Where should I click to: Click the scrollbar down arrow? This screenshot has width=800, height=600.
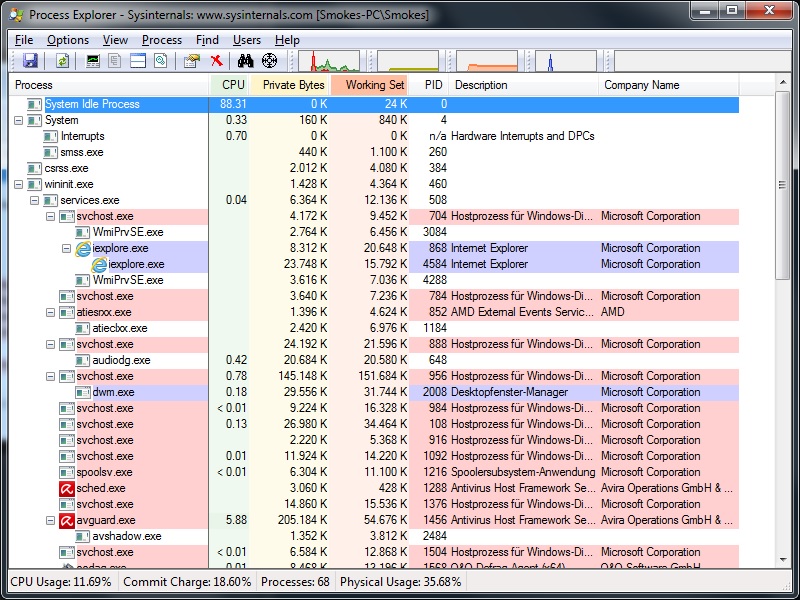point(783,560)
